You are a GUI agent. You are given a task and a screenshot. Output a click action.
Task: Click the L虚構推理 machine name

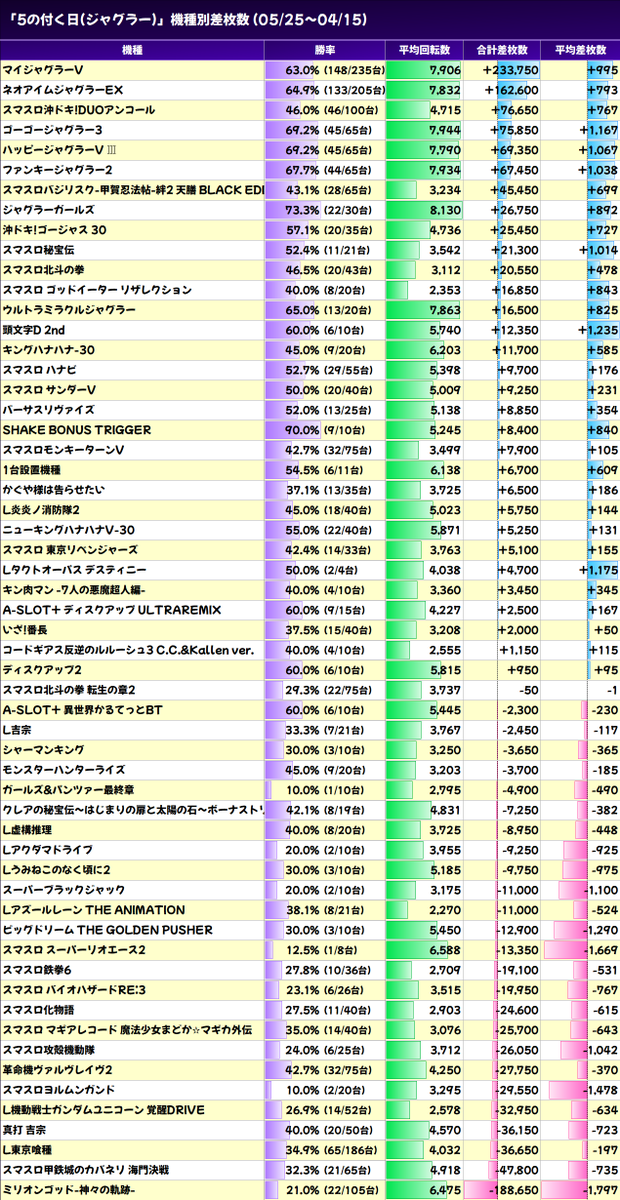coord(30,830)
